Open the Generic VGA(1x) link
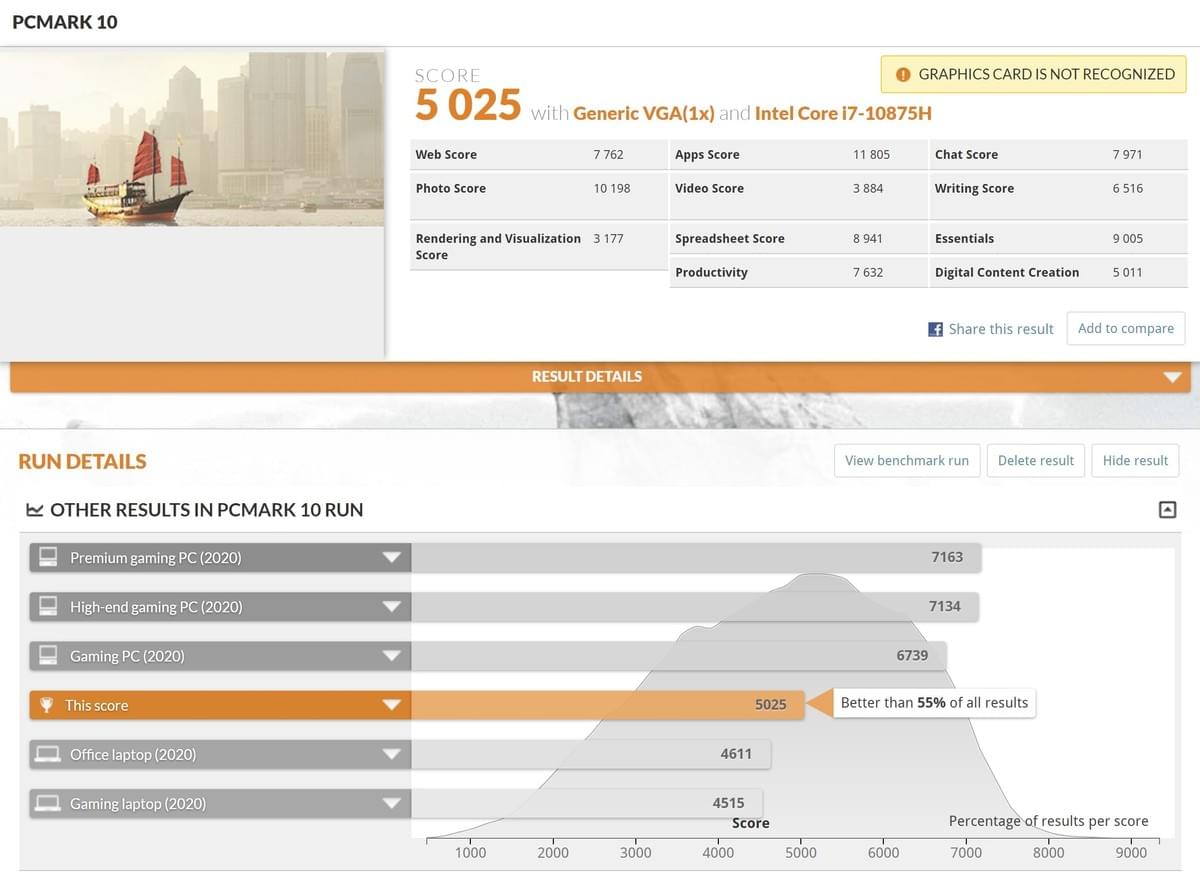The height and width of the screenshot is (880, 1200). tap(644, 113)
